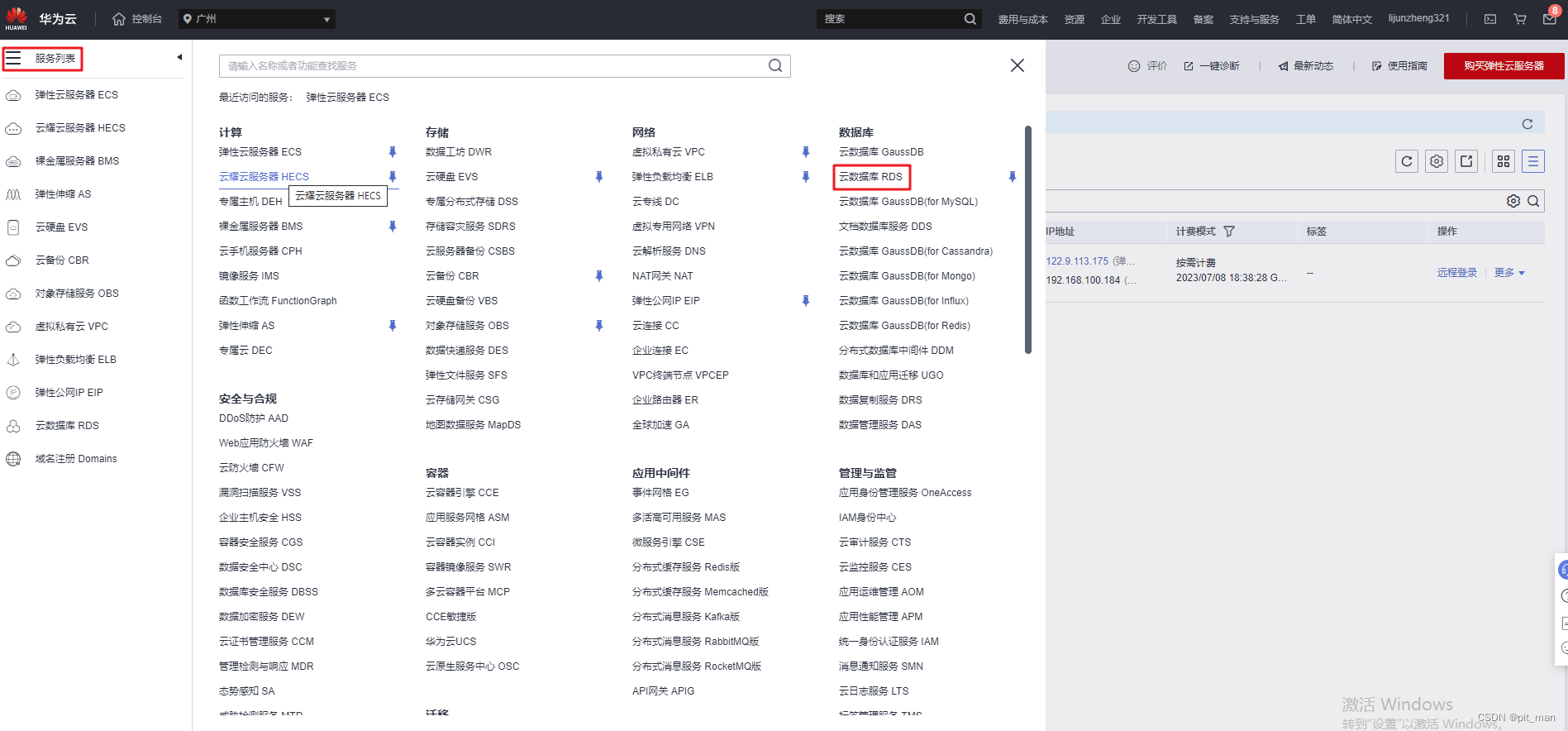Toggle pin for 对象存储服务 OBS in 存储 list

point(599,326)
